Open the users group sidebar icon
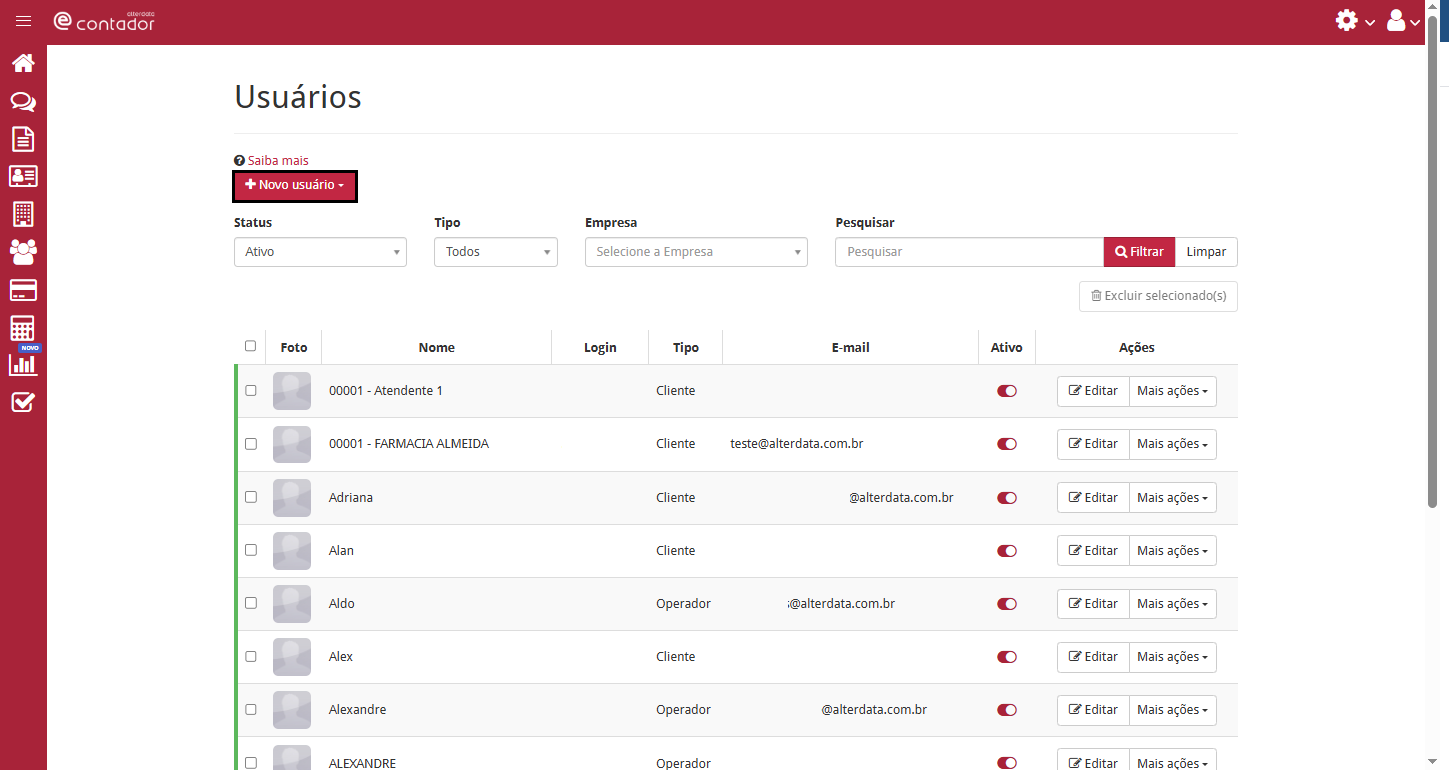The image size is (1449, 770). pyautogui.click(x=23, y=251)
